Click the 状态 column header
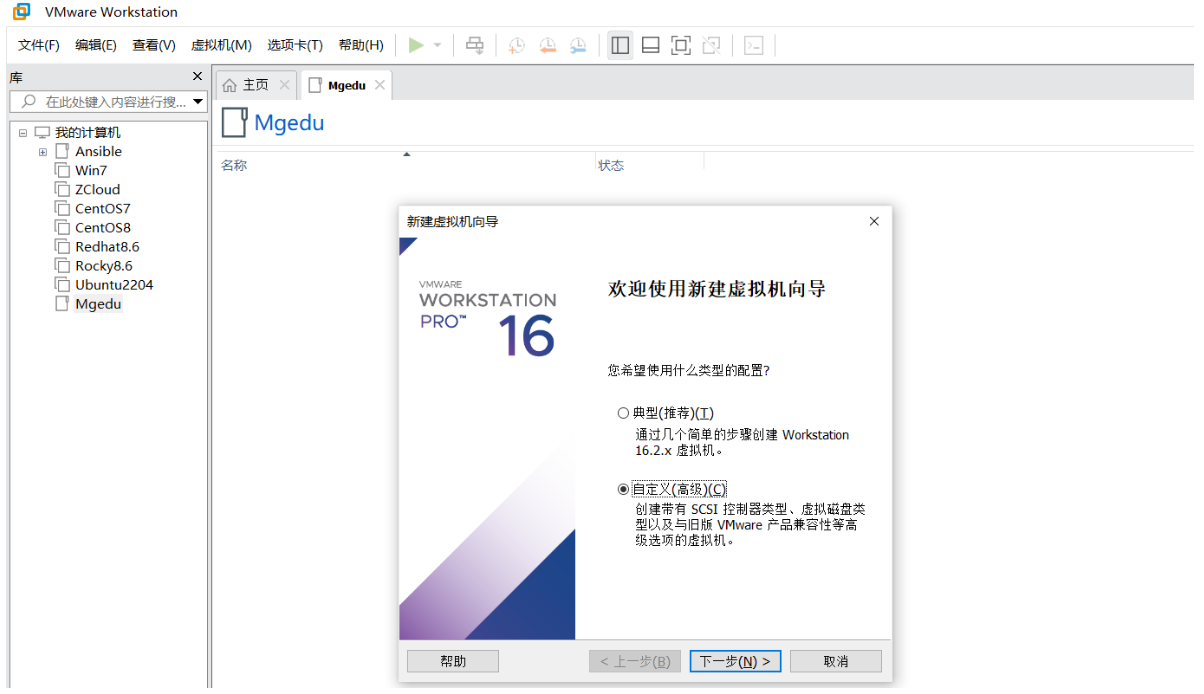Image resolution: width=1204 pixels, height=694 pixels. [x=611, y=165]
